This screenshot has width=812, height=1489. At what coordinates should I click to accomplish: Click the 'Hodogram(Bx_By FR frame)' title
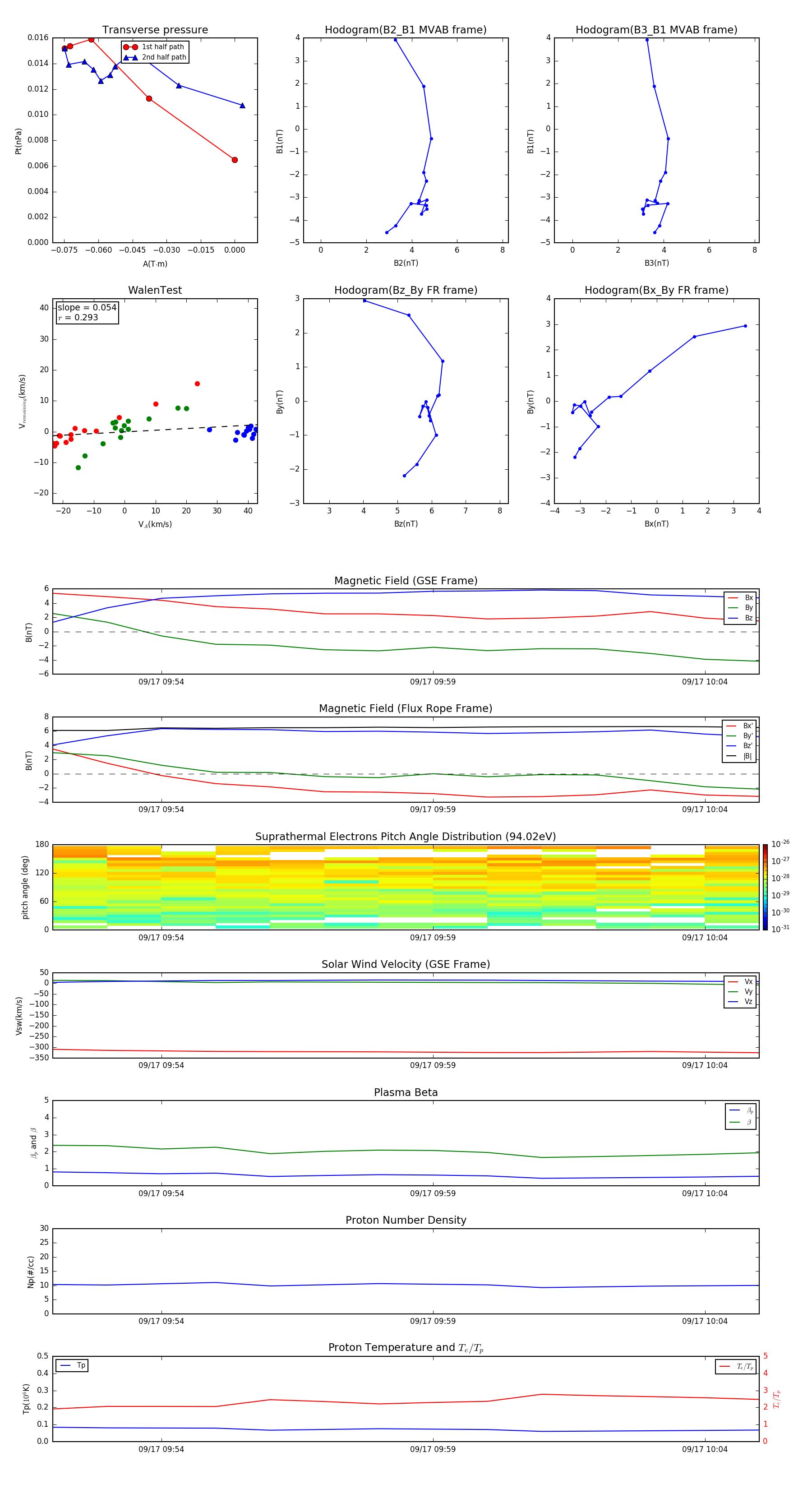click(656, 290)
